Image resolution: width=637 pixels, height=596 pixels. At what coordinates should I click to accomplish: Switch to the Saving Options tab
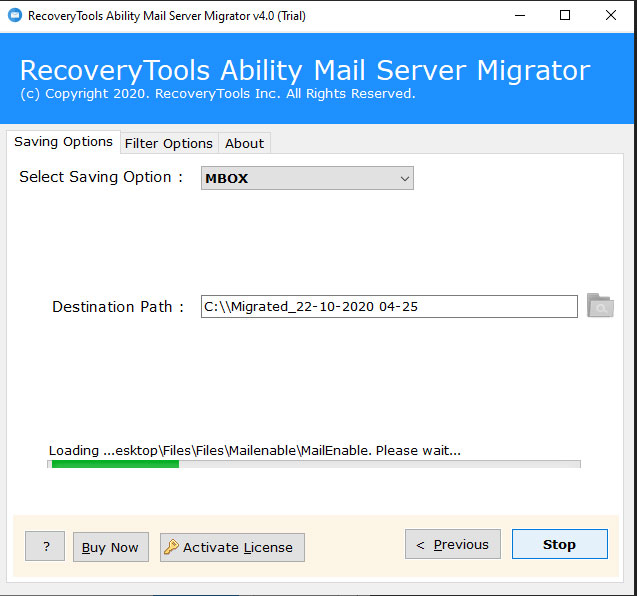tap(63, 142)
